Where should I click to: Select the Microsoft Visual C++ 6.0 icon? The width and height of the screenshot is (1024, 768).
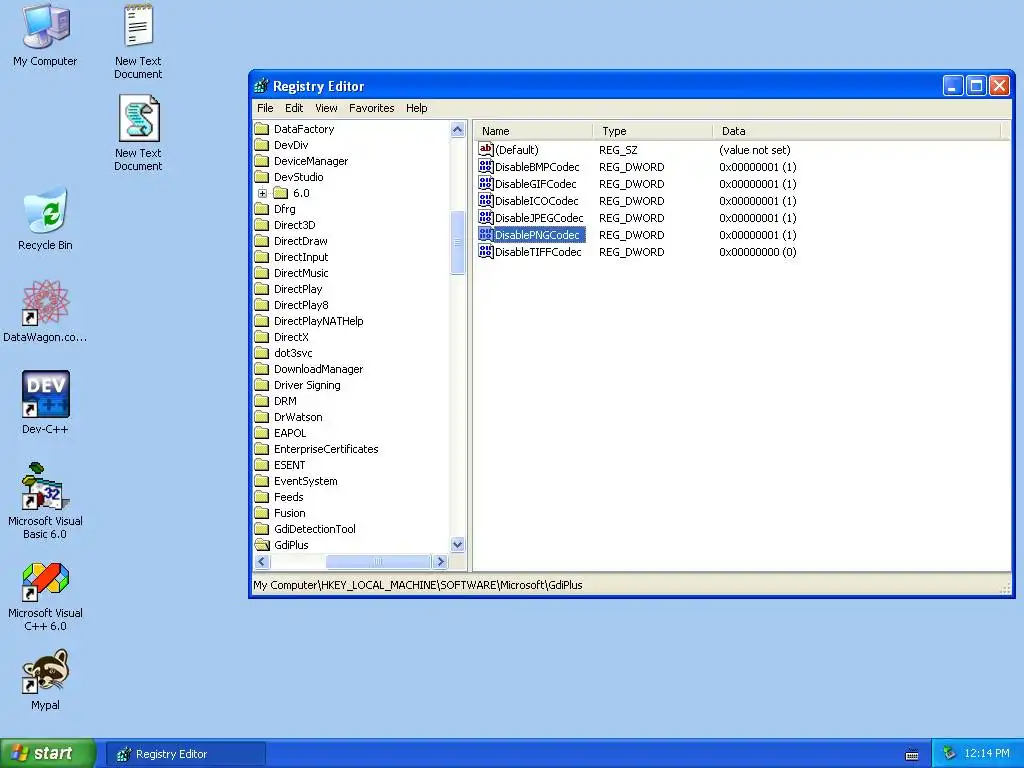(46, 581)
